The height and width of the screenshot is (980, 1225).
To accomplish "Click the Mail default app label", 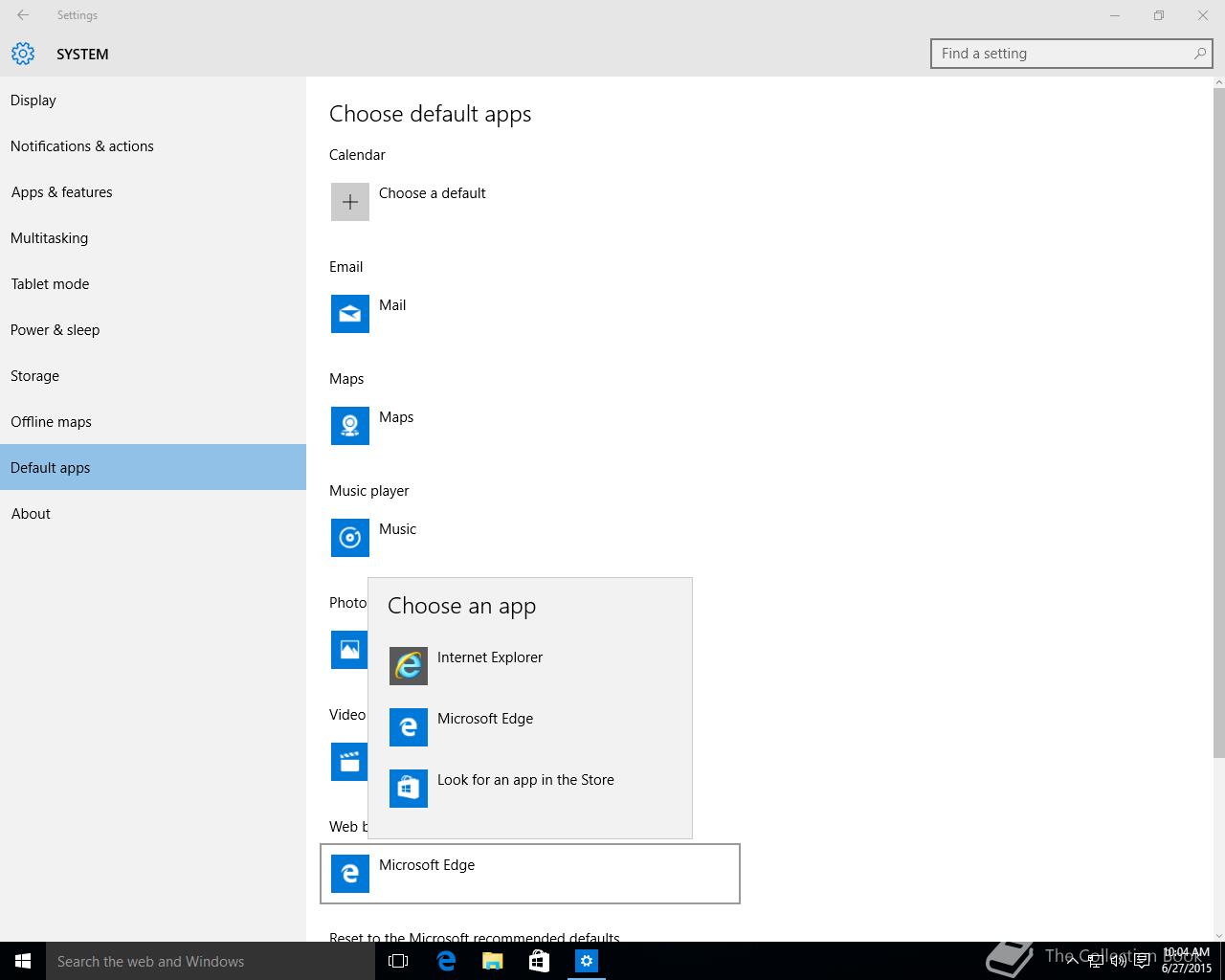I will [392, 304].
